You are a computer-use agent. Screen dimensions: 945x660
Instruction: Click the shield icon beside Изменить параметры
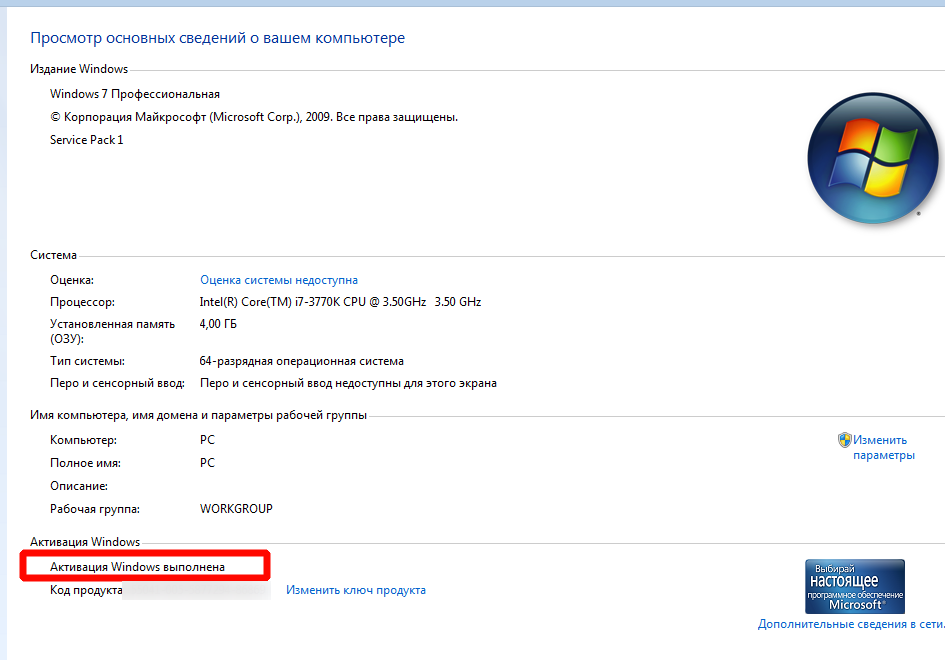point(844,440)
